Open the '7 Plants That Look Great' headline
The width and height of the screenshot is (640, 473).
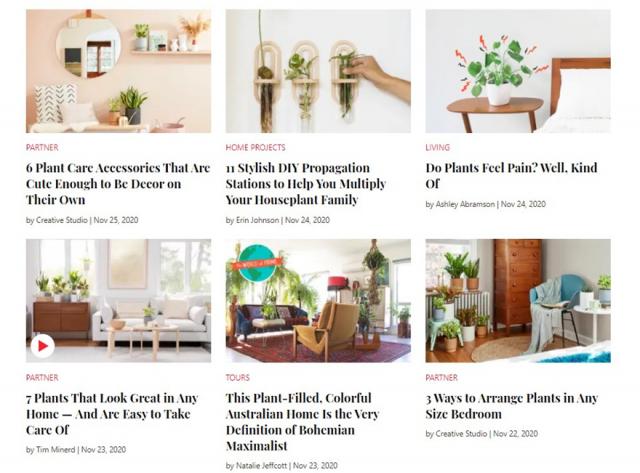pyautogui.click(x=112, y=413)
